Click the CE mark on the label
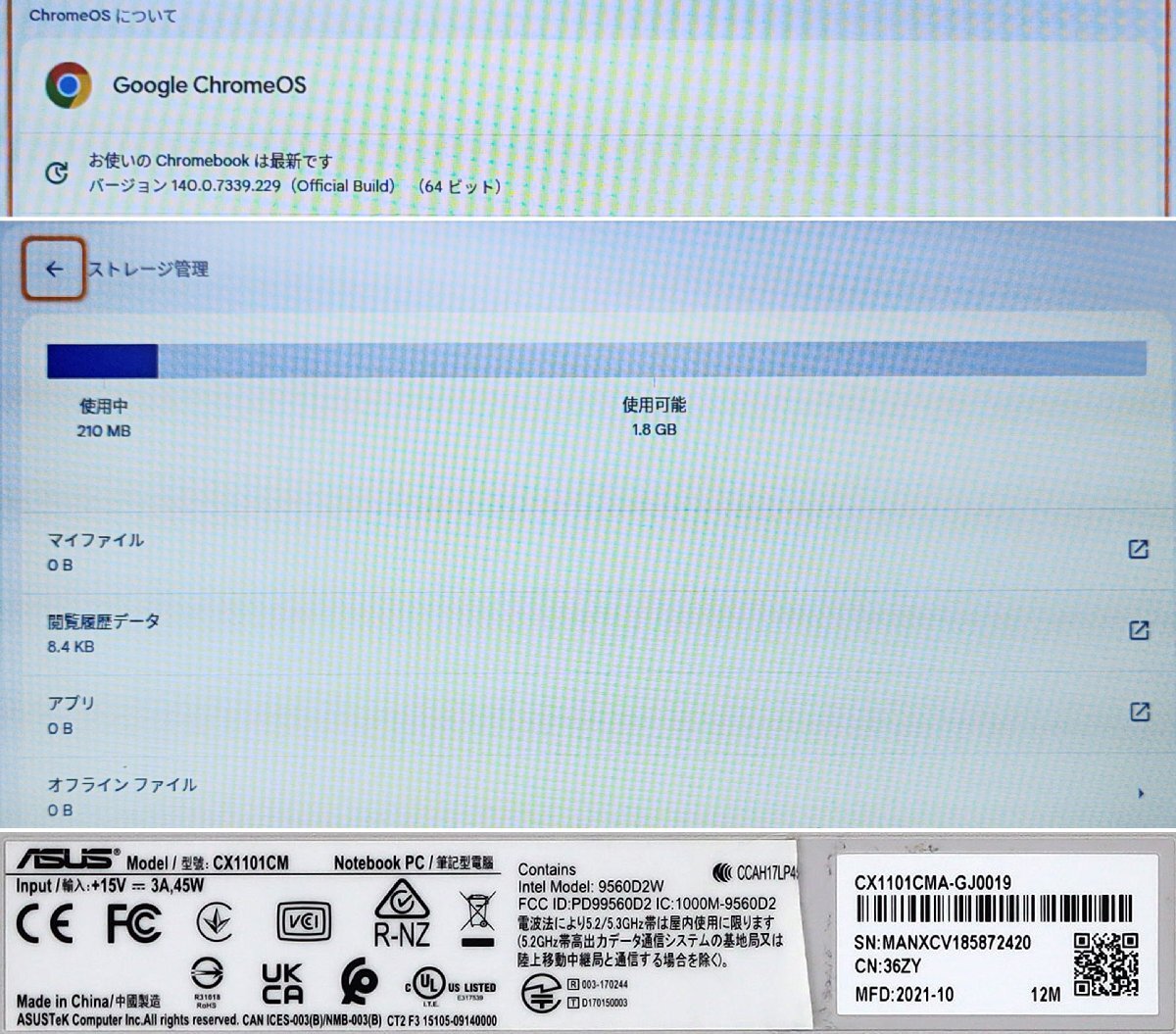The height and width of the screenshot is (1034, 1176). point(44,923)
